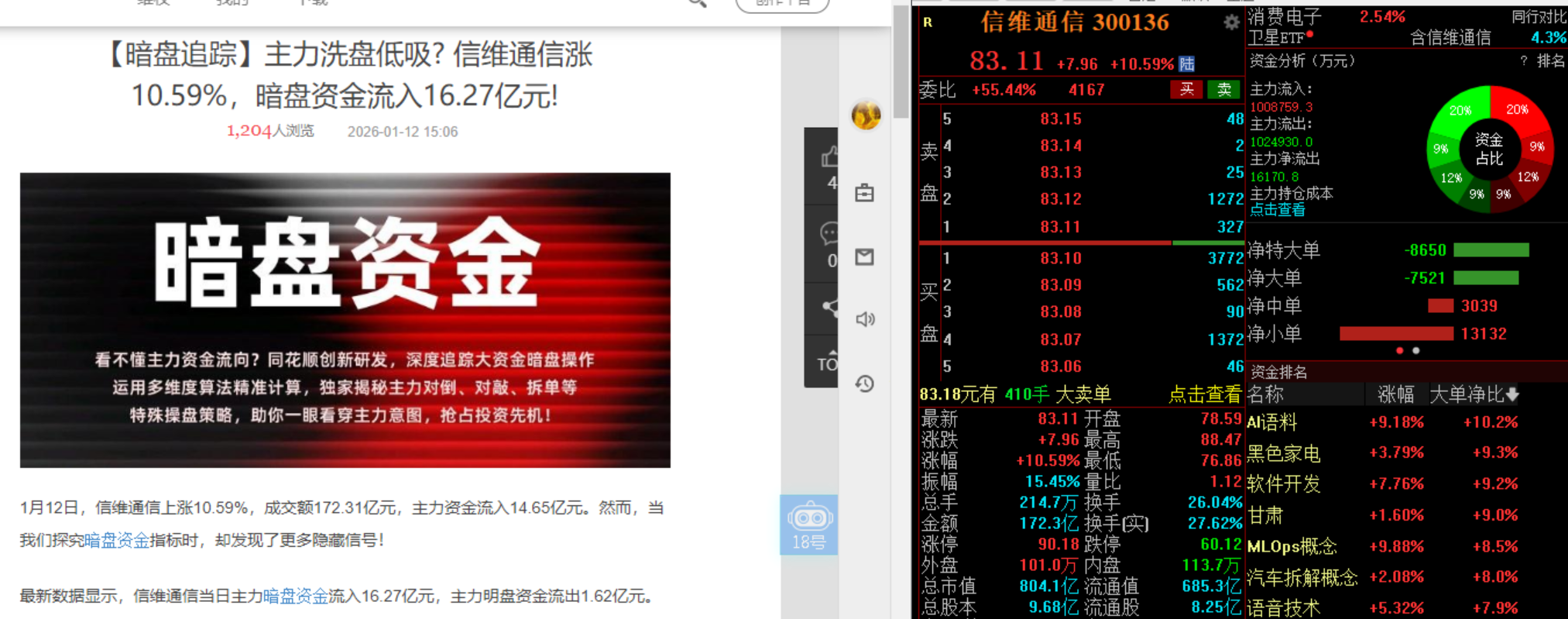This screenshot has height=619, width=1568.
Task: Select the 甘肃 ranking row
Action: click(1382, 515)
